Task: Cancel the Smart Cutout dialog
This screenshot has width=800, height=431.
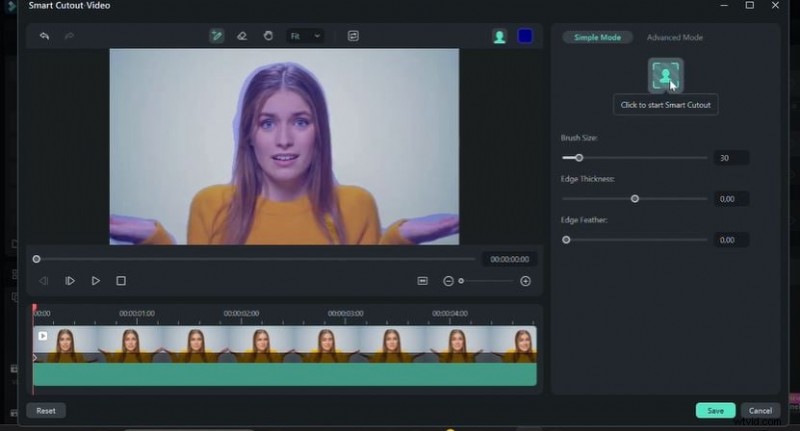Action: tap(760, 411)
